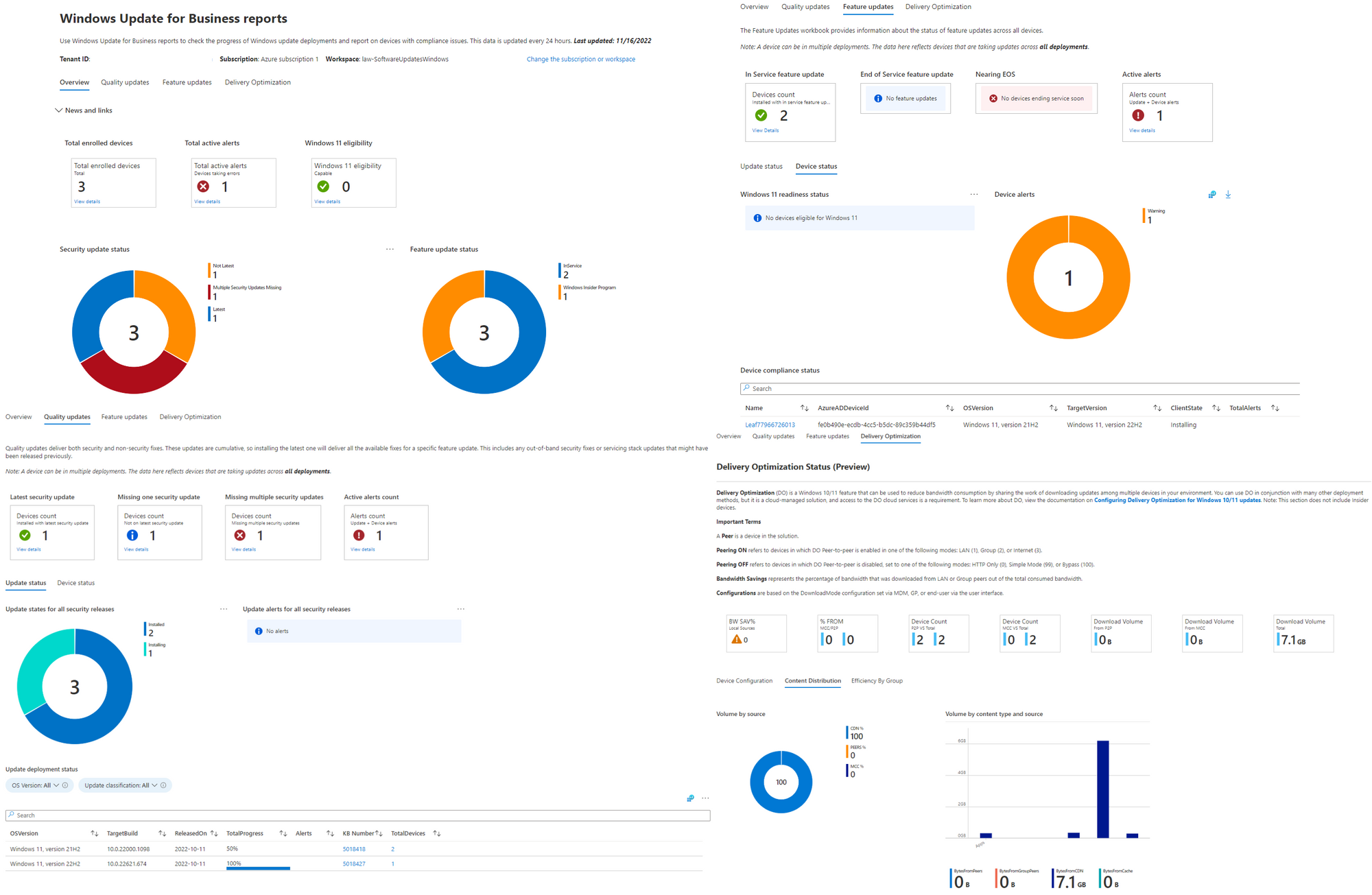
Task: Click Device alerts download arrow icon
Action: click(1228, 195)
